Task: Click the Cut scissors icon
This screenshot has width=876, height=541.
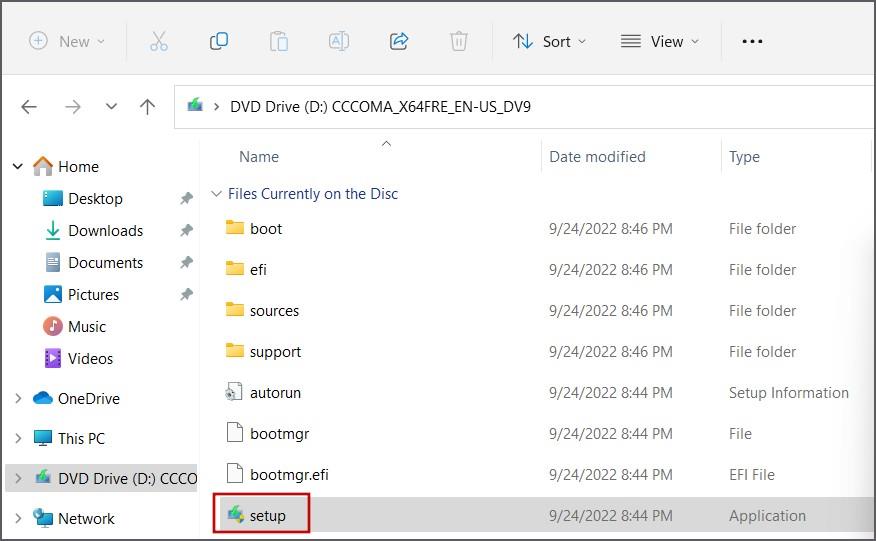Action: pyautogui.click(x=159, y=41)
